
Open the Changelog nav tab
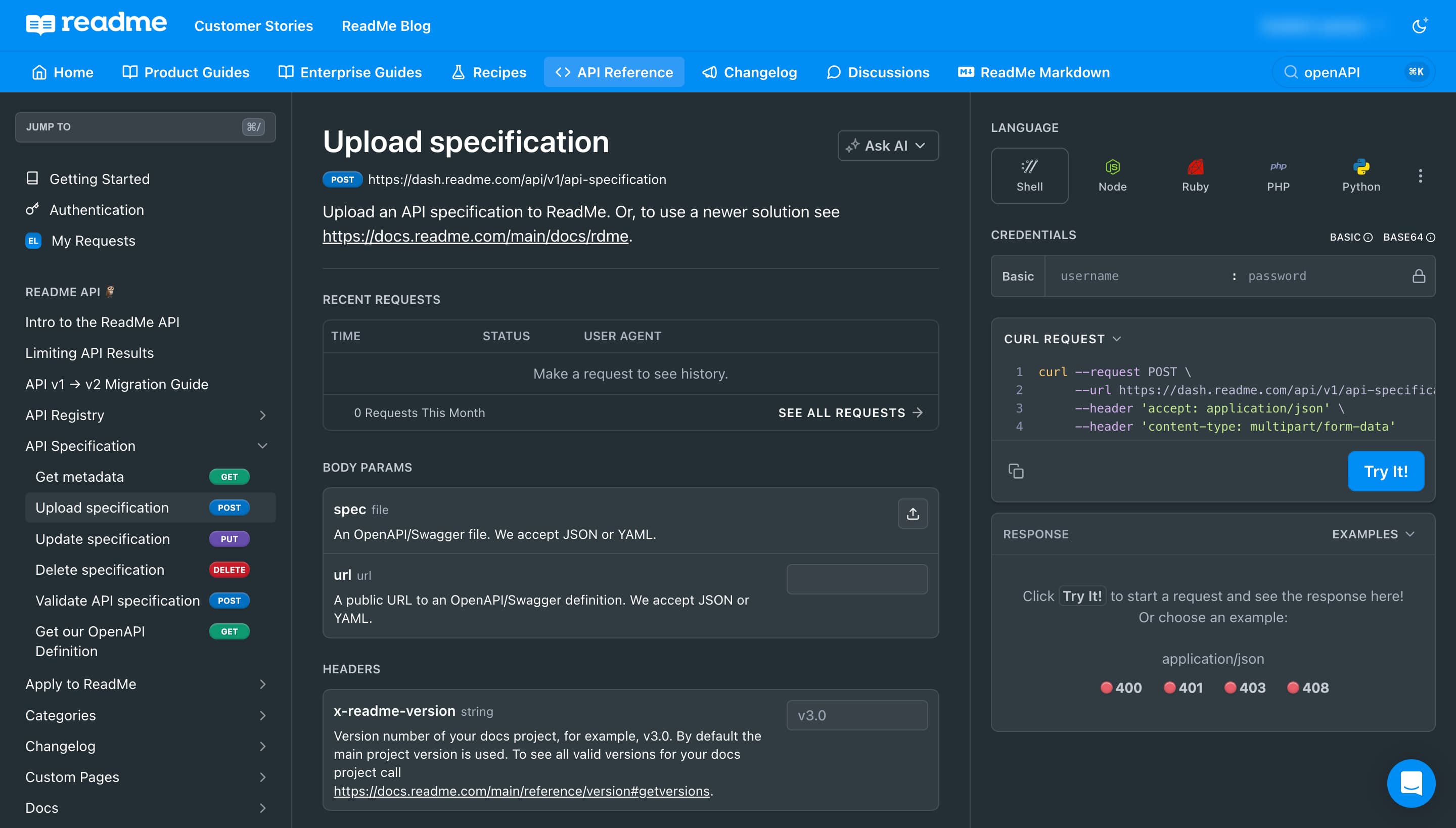pos(749,72)
